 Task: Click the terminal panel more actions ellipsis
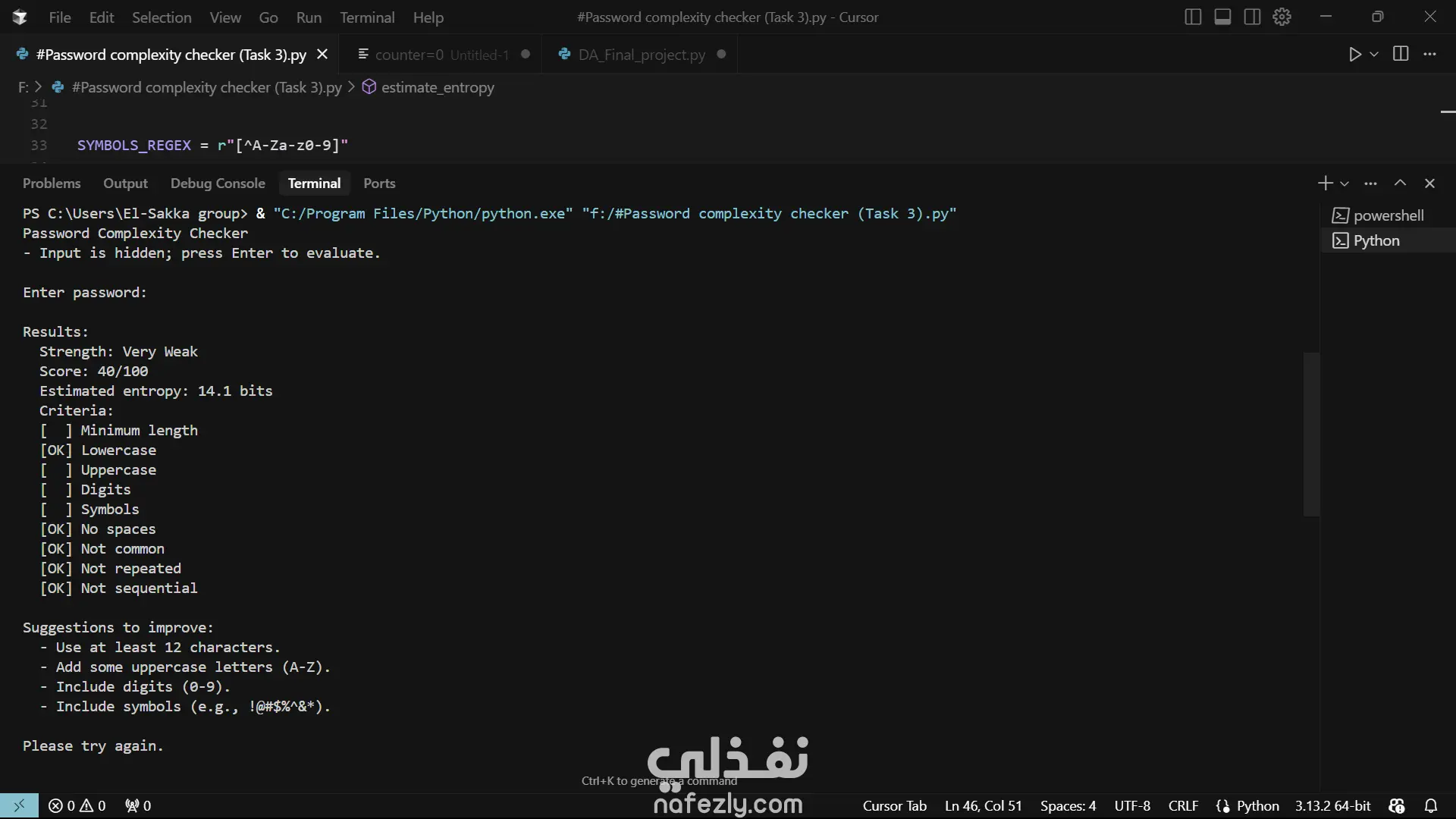tap(1370, 184)
